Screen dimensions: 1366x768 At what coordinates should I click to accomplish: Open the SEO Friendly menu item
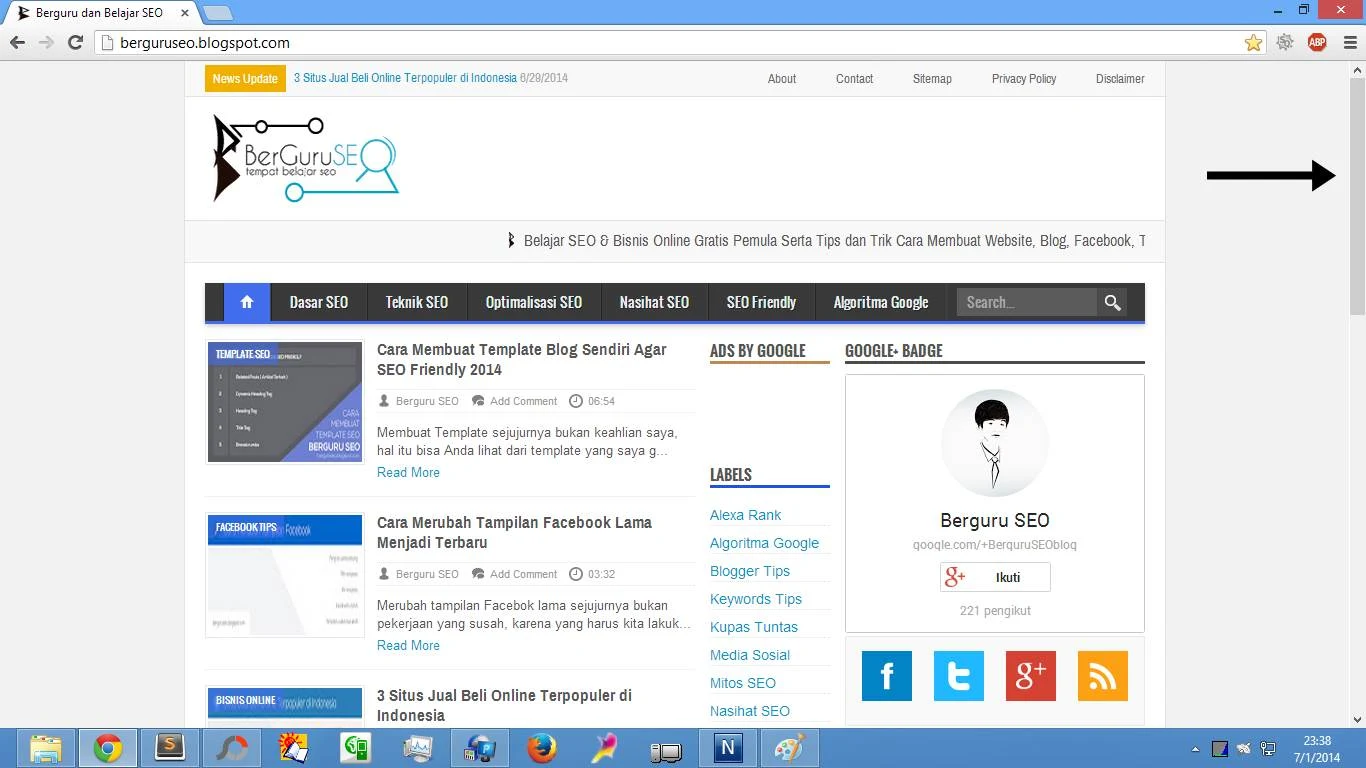(761, 302)
